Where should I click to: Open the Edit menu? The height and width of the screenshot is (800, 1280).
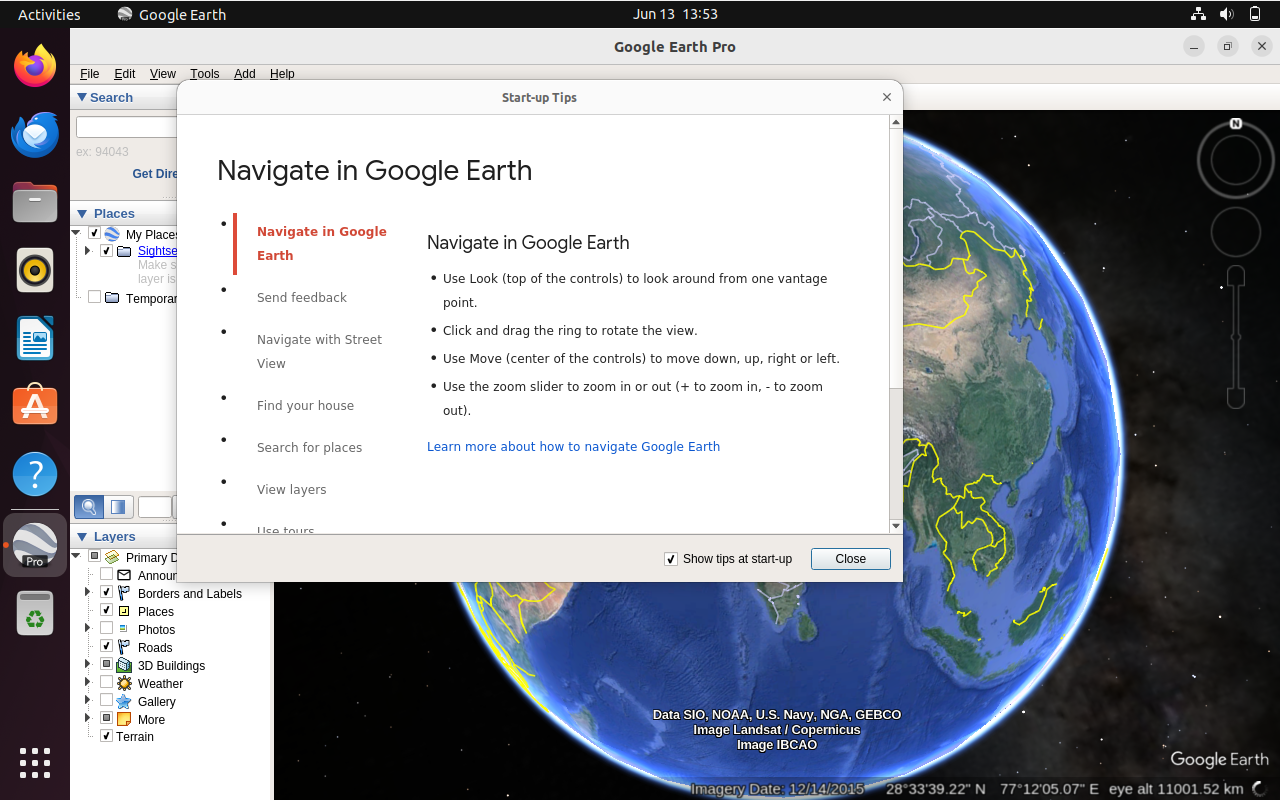tap(124, 74)
